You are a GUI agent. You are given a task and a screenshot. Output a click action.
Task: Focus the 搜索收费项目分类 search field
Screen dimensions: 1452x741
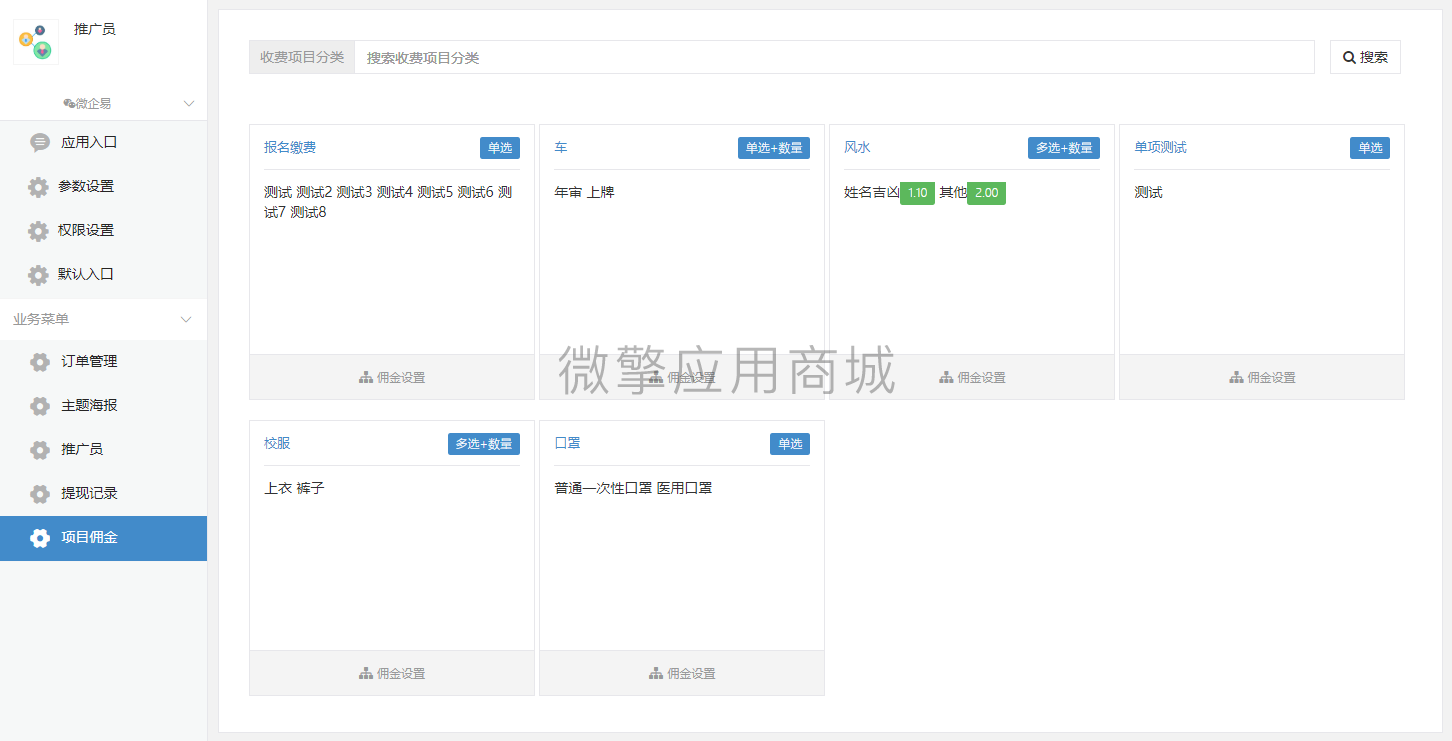[834, 57]
